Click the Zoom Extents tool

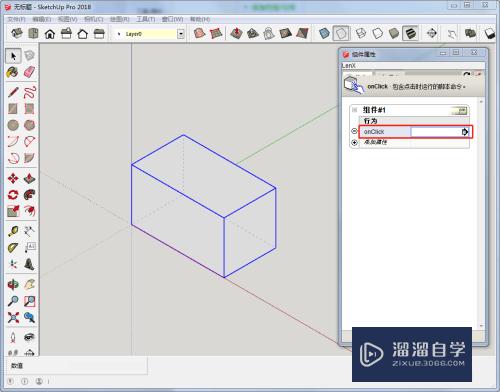pyautogui.click(x=13, y=317)
